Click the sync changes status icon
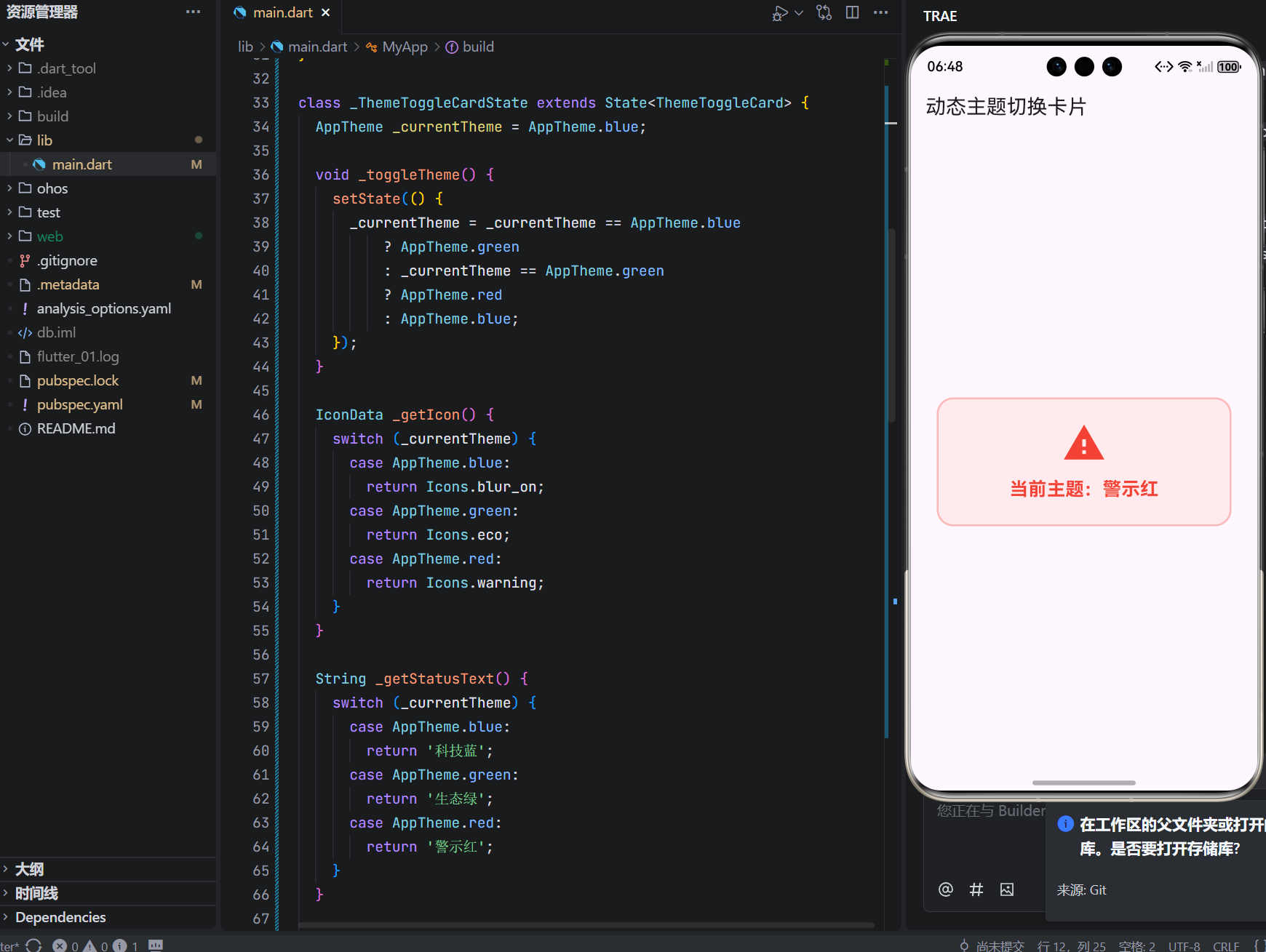 (33, 945)
